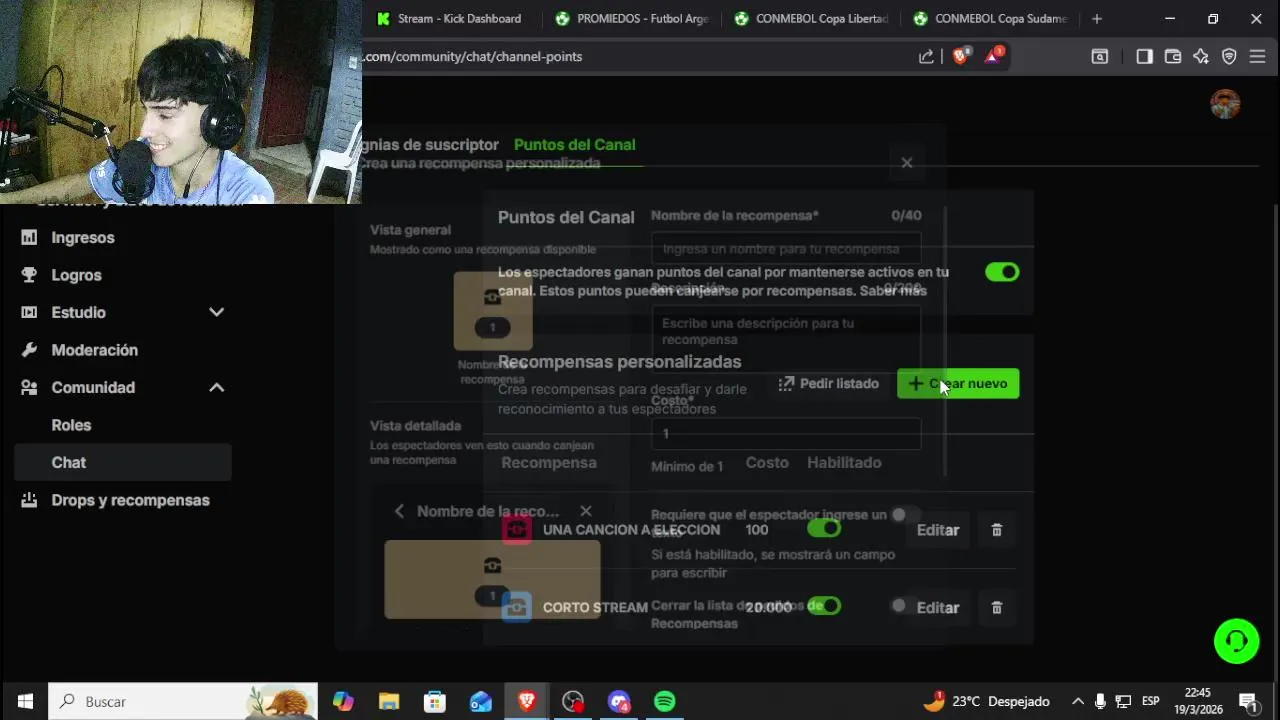Open the Windows Start menu
This screenshot has width=1280, height=720.
(24, 701)
